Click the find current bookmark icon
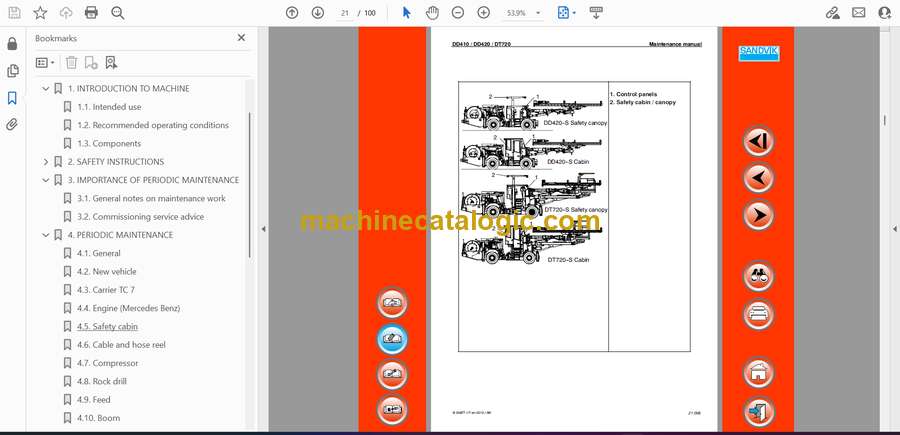This screenshot has width=900, height=435. coord(111,63)
